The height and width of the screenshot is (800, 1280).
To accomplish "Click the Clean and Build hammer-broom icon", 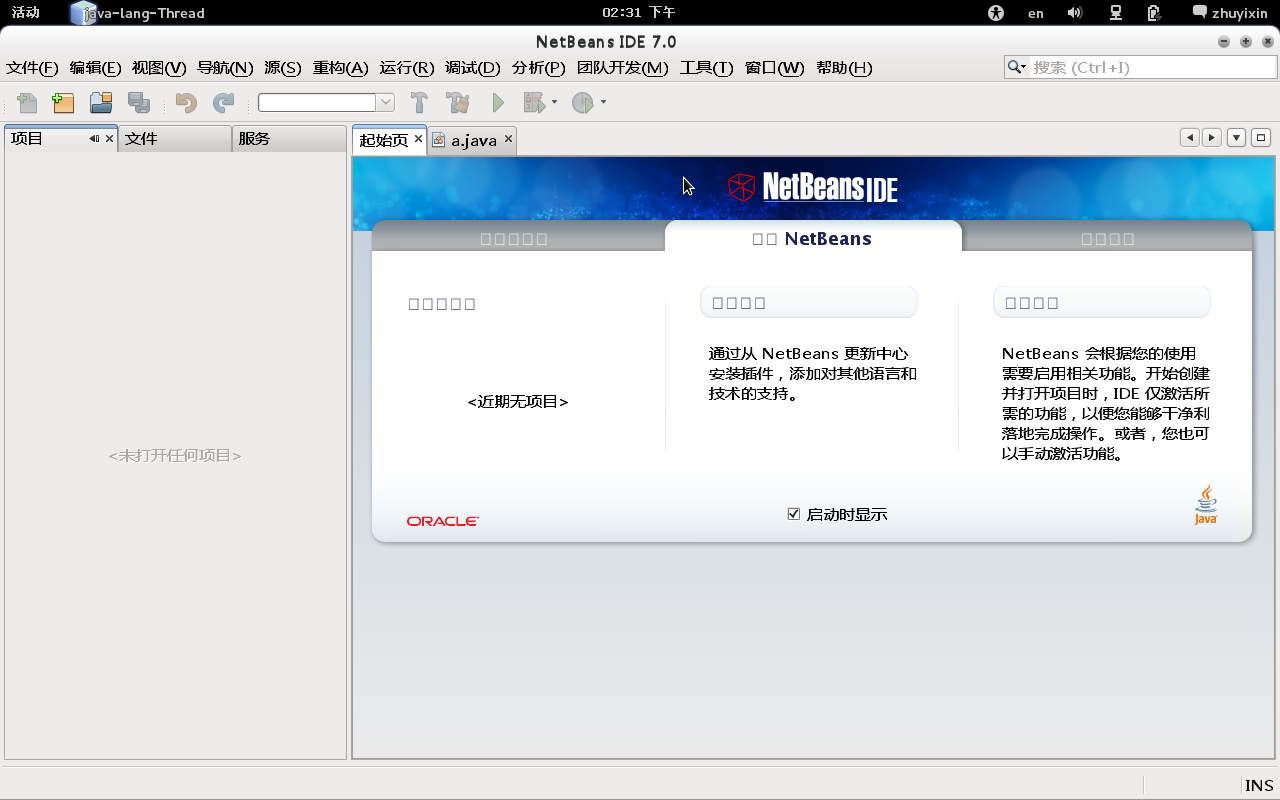I will coord(458,102).
